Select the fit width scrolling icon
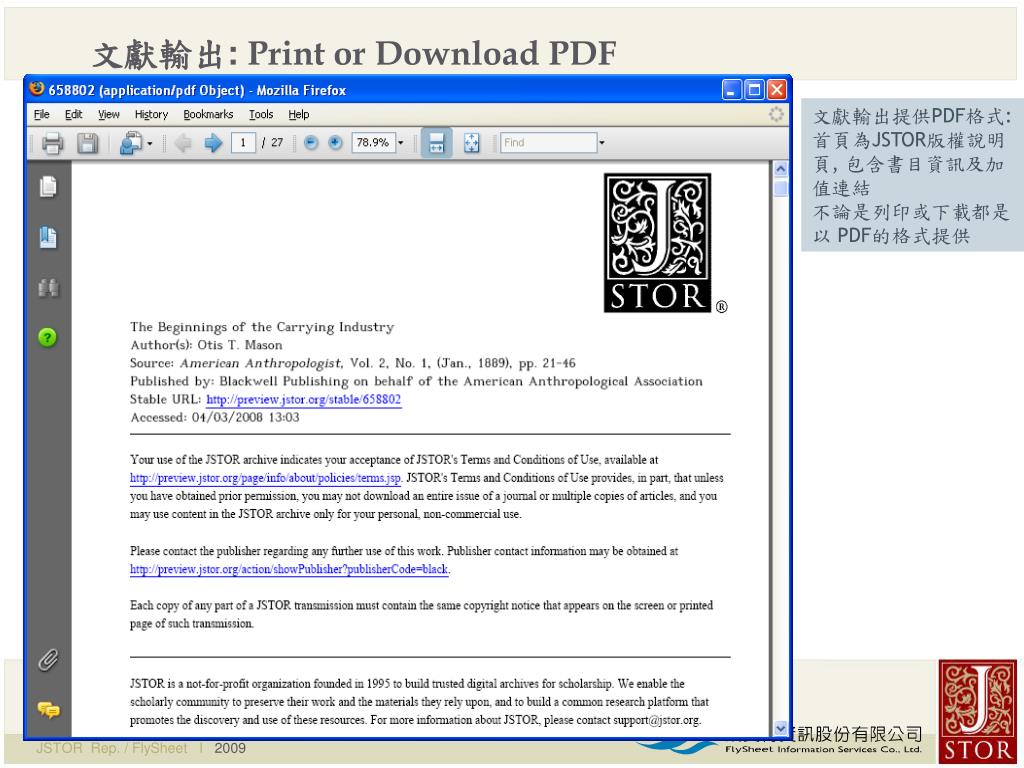 coord(436,142)
